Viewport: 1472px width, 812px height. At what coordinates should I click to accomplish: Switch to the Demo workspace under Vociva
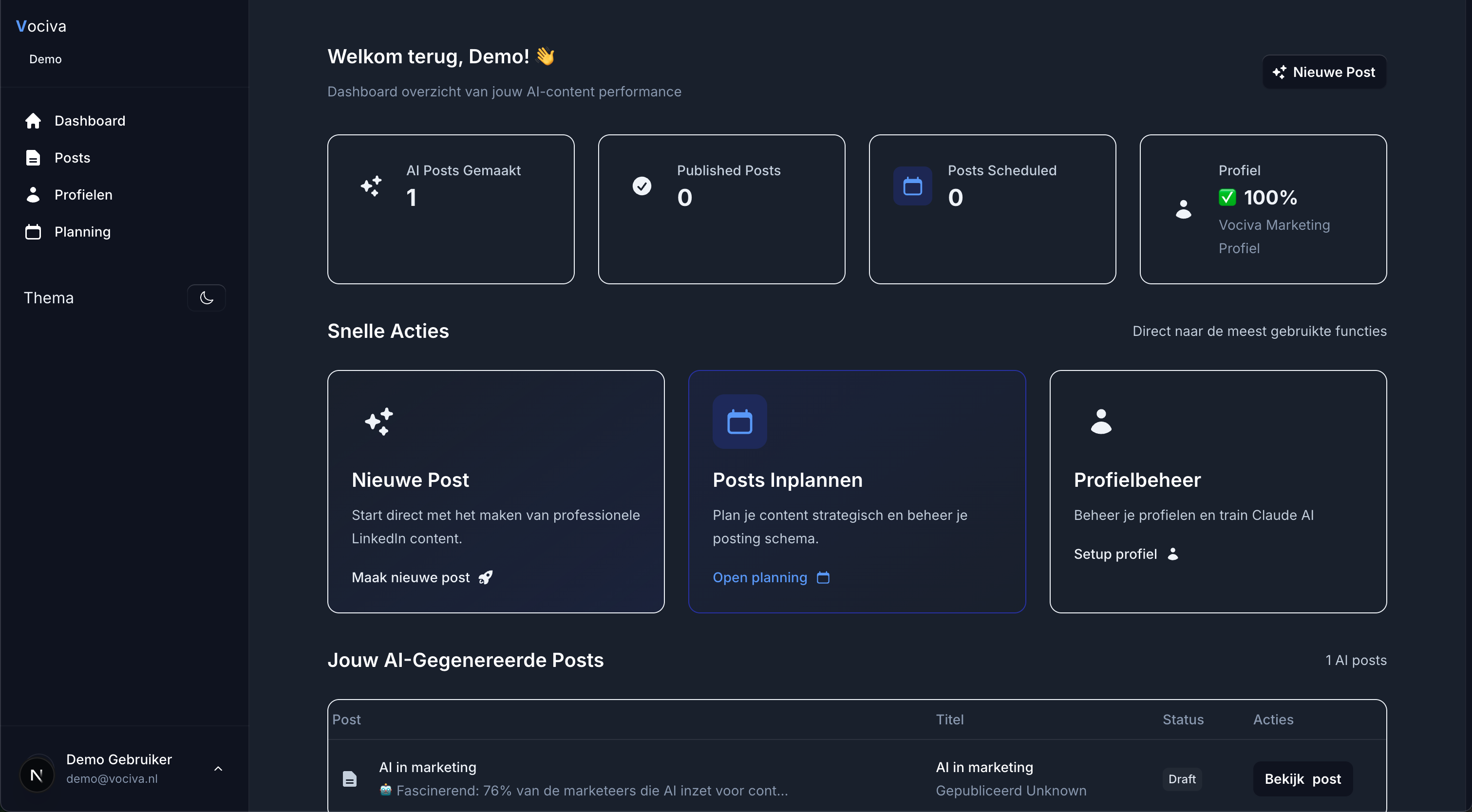pyautogui.click(x=46, y=59)
